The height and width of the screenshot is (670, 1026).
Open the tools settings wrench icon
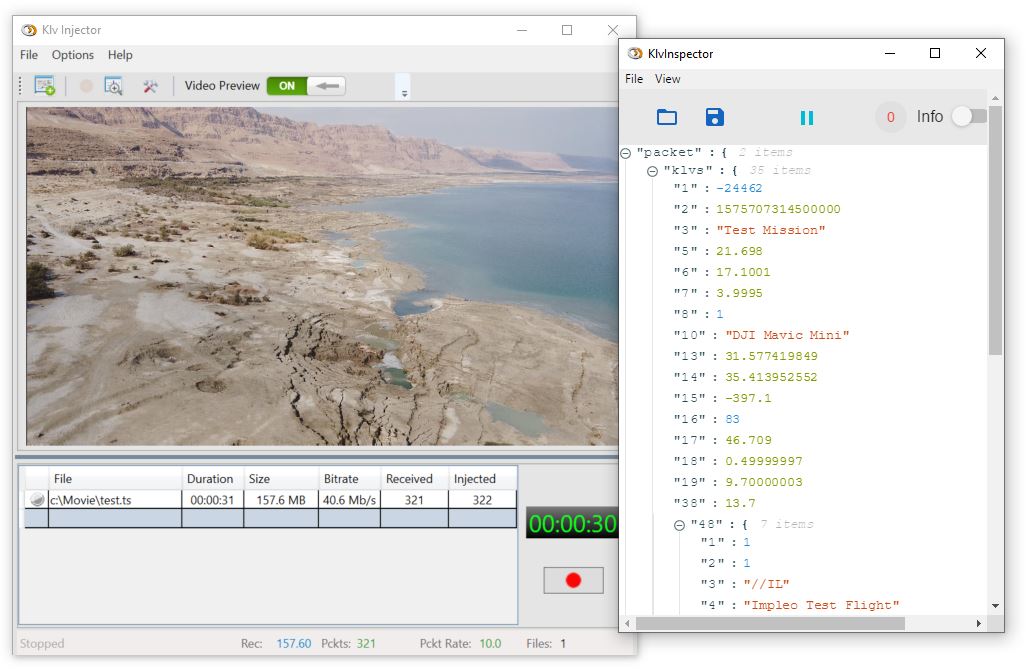point(150,86)
